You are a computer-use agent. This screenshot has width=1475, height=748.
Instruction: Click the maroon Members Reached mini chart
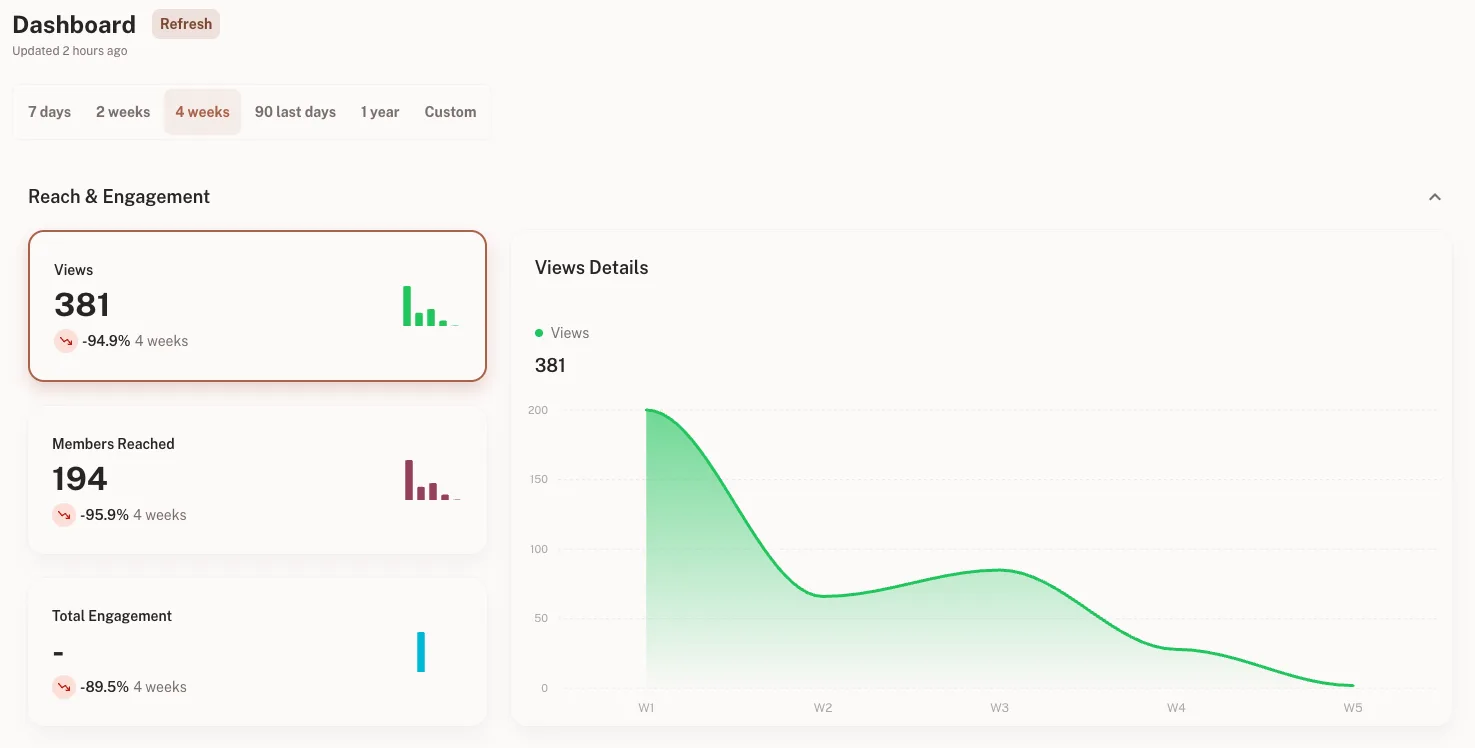point(432,480)
